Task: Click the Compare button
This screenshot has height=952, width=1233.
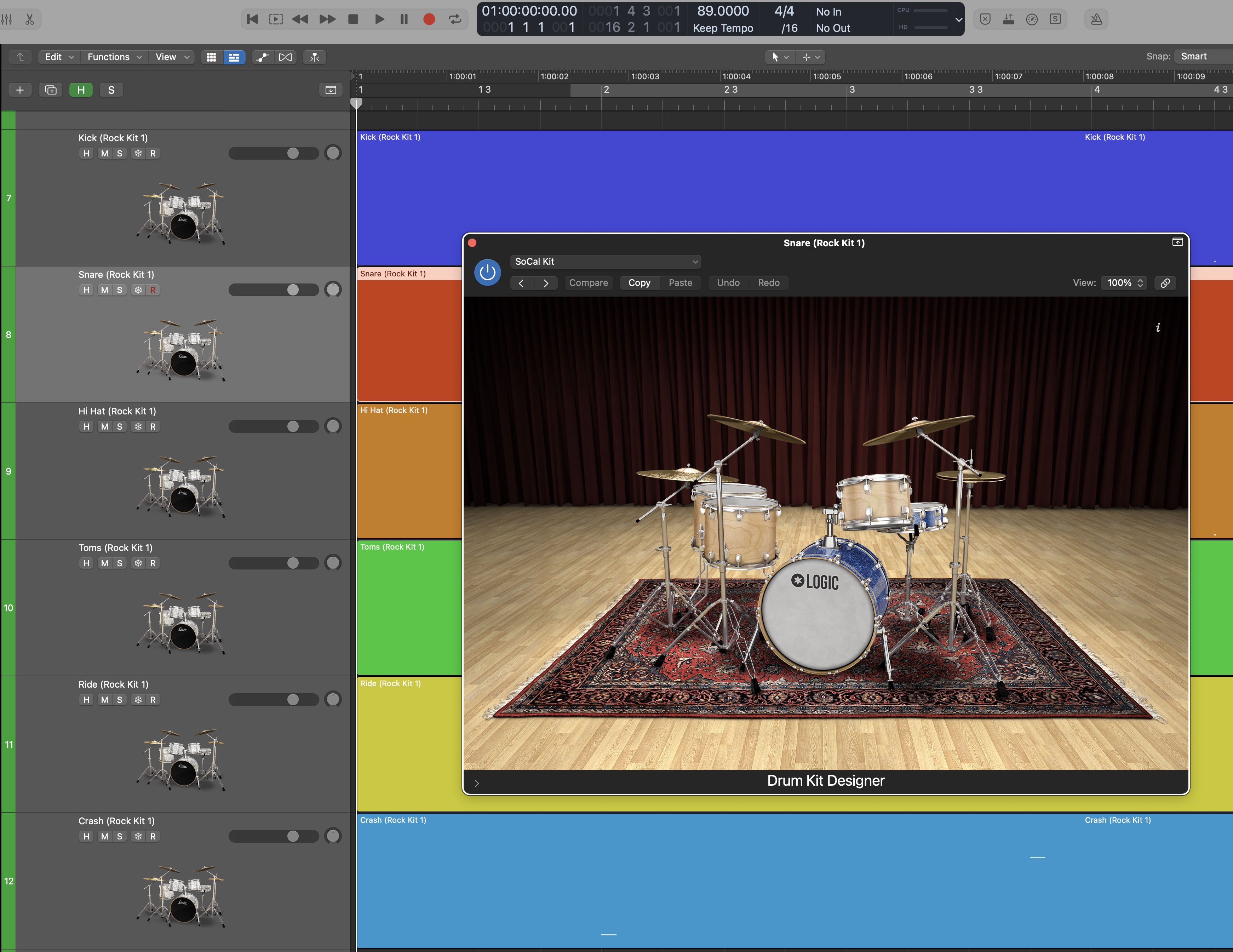Action: [588, 283]
